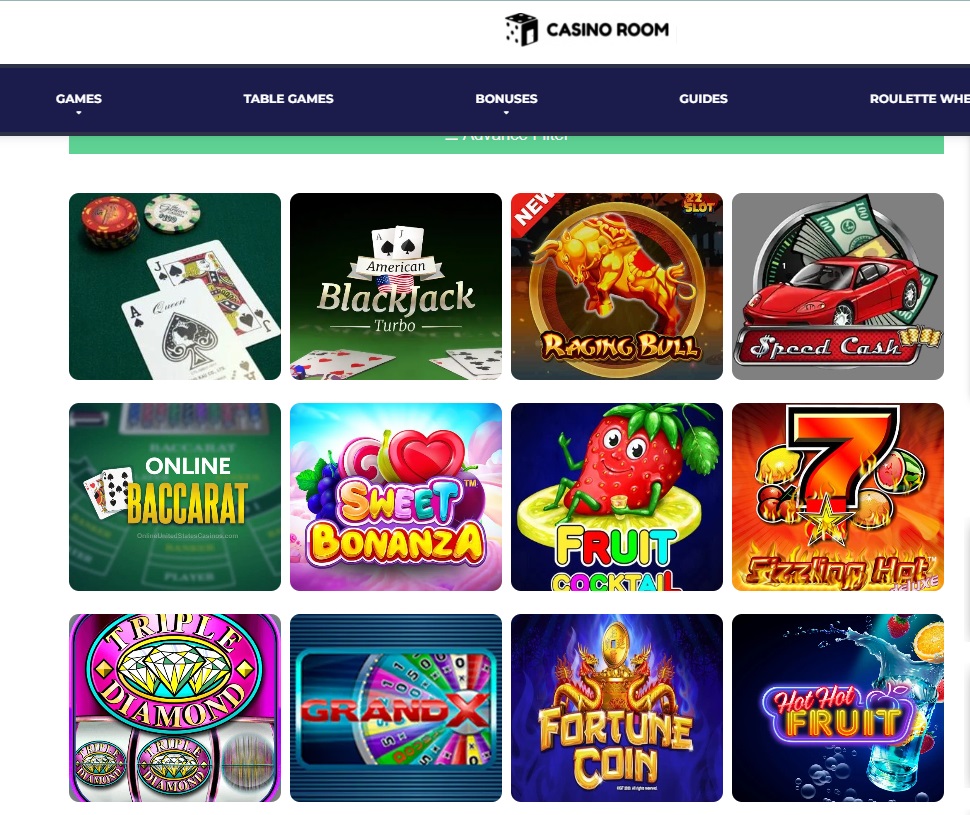This screenshot has height=815, width=970.
Task: Open the Fortune Coin game tile
Action: pos(617,708)
